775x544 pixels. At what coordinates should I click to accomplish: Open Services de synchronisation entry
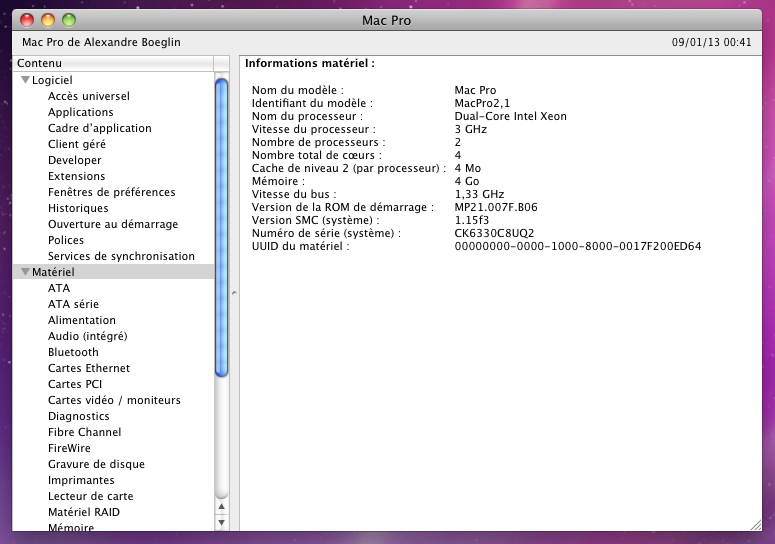coord(121,256)
